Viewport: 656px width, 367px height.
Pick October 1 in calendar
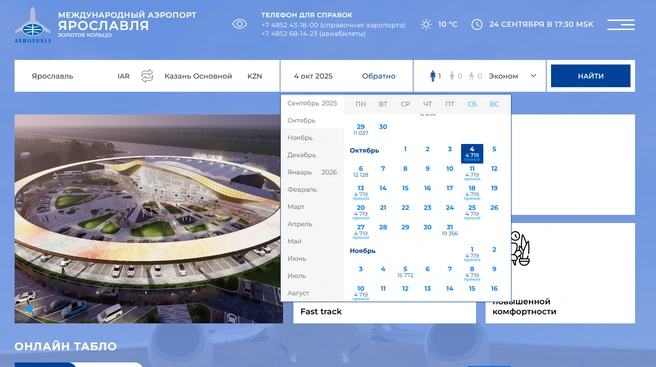(x=405, y=149)
